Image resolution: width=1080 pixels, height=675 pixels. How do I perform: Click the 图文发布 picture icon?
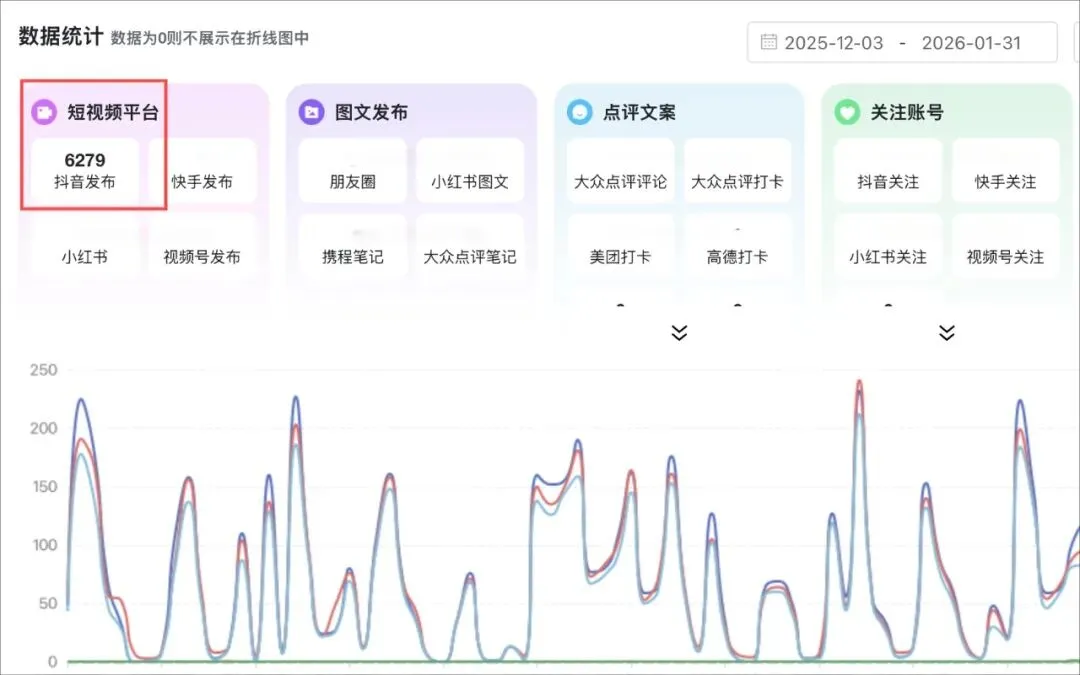(311, 112)
